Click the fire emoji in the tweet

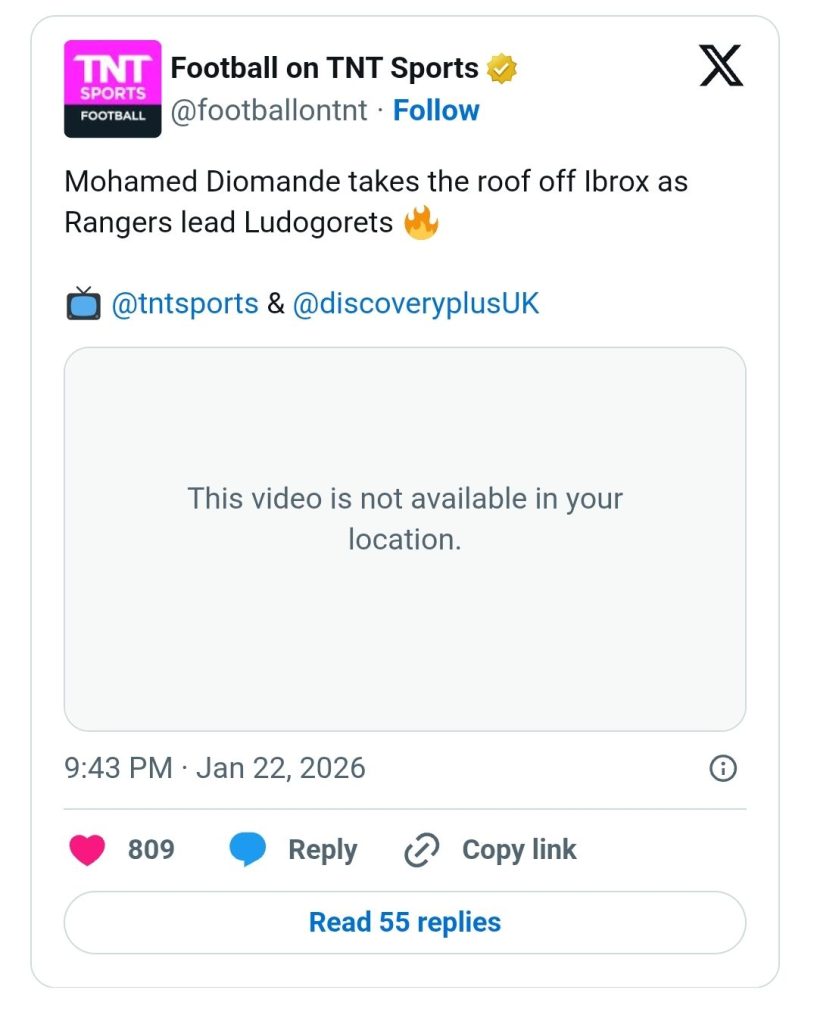[x=422, y=222]
